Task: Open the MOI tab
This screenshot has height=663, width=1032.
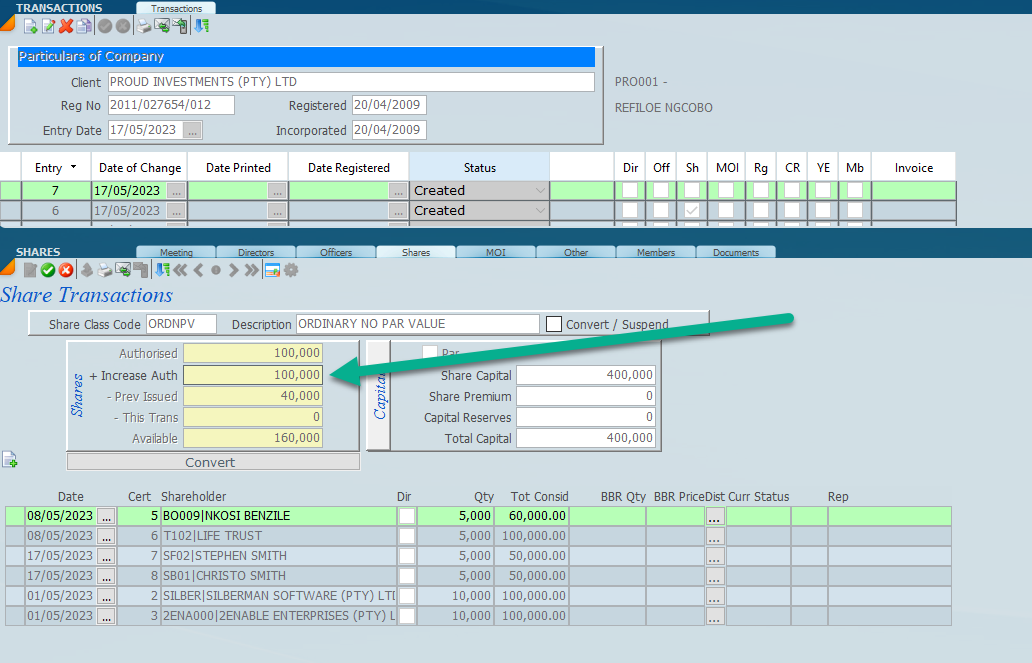Action: coord(496,253)
